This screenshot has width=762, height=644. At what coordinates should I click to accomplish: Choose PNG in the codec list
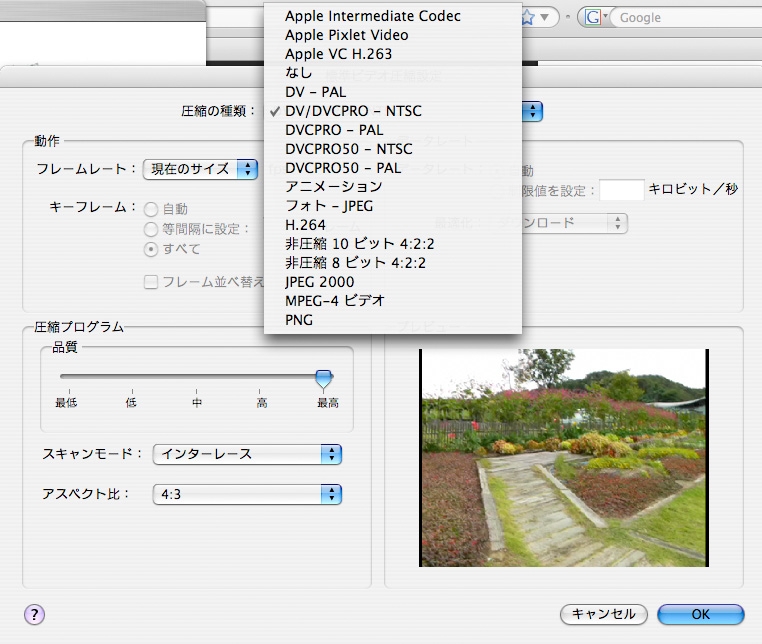[299, 320]
